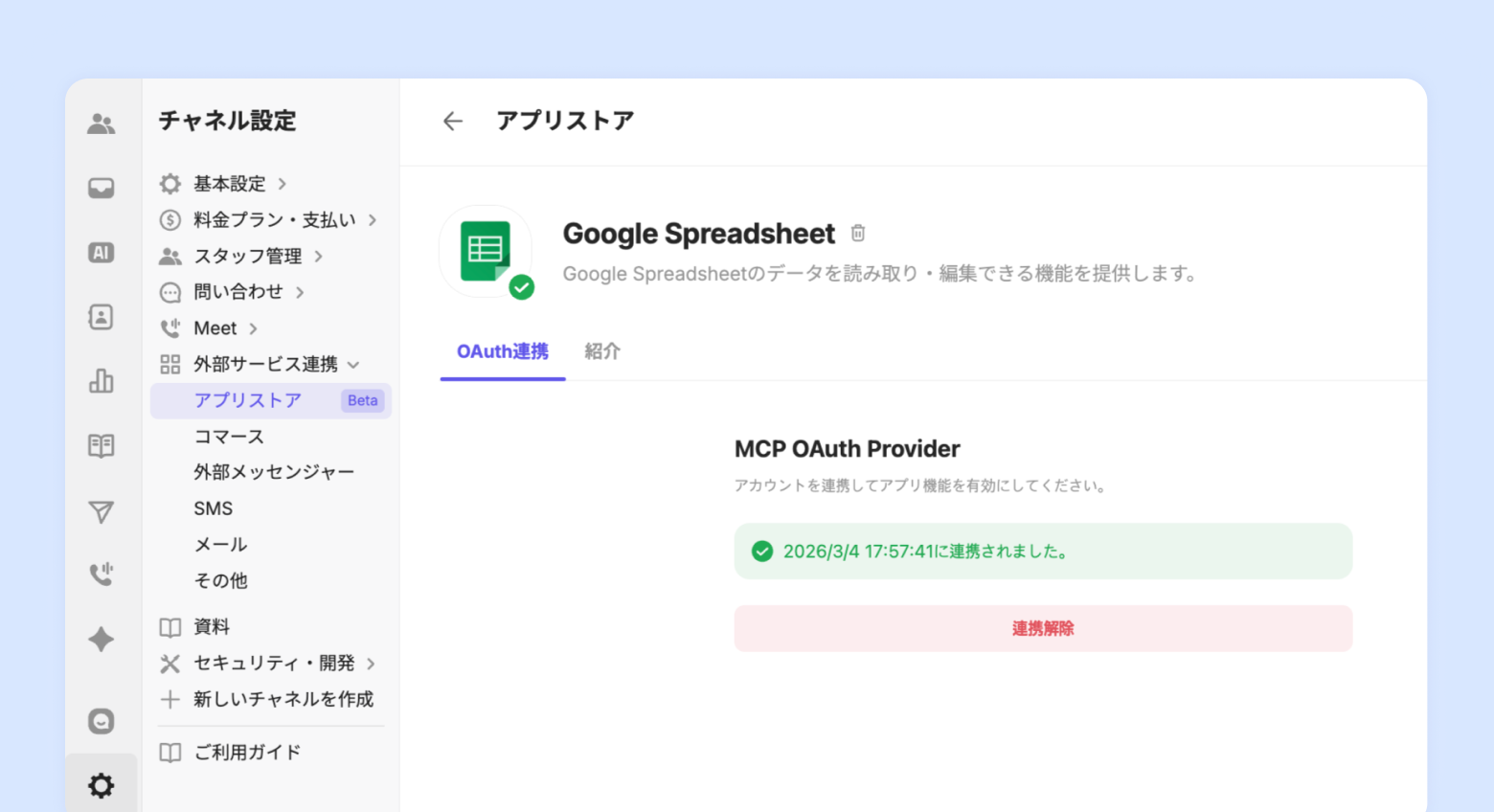Click the Google Spreadsheetのデータ description text

881,274
